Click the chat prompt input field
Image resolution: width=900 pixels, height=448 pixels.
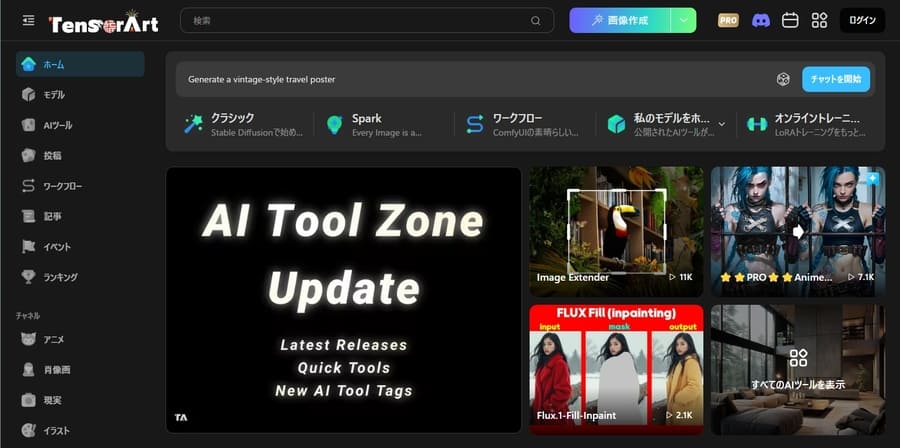pos(476,79)
